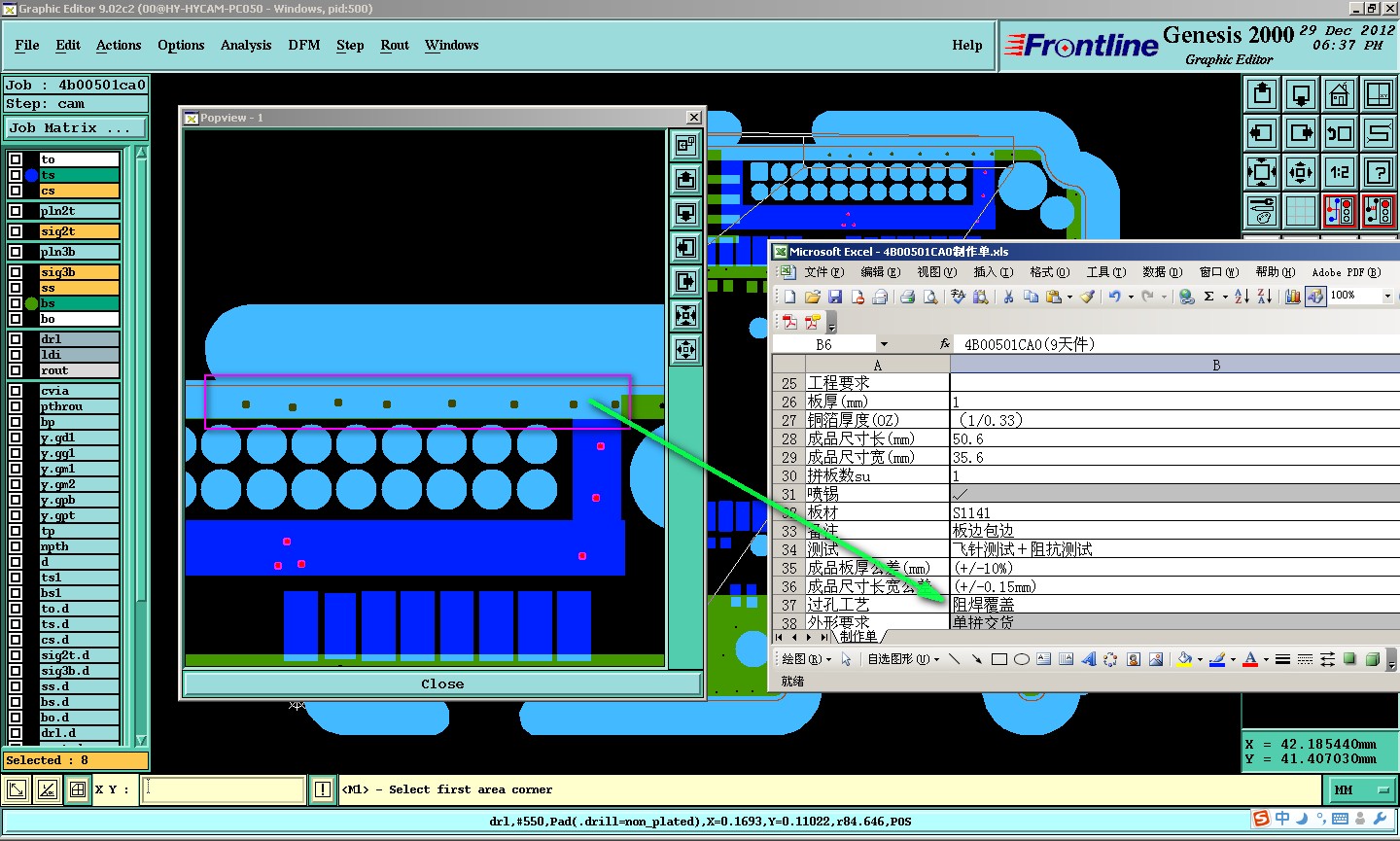
Task: Click the X Y coordinate input field
Action: 224,789
